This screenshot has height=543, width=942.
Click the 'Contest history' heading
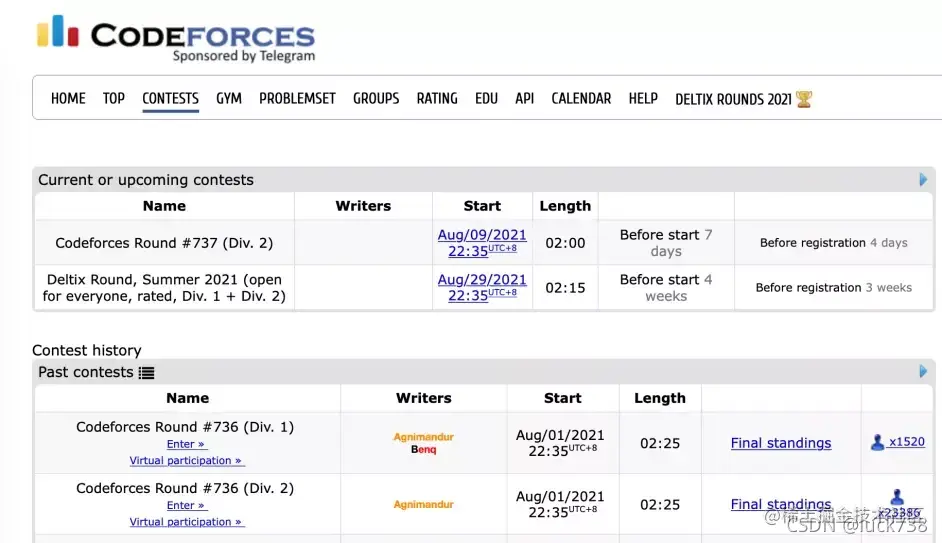[87, 350]
